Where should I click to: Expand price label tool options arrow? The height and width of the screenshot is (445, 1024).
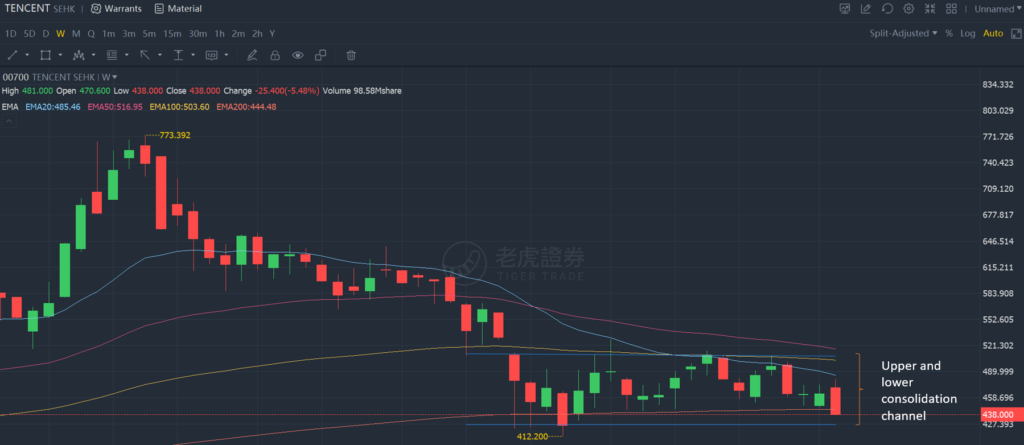(226, 55)
